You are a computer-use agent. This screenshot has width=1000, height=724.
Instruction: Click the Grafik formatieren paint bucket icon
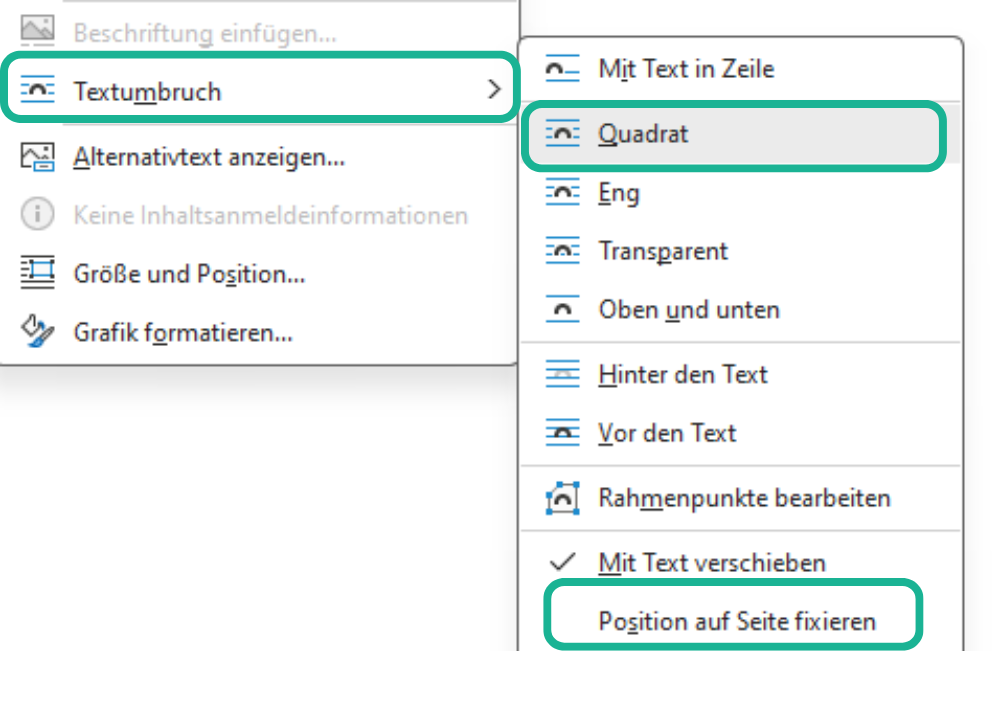(x=38, y=332)
